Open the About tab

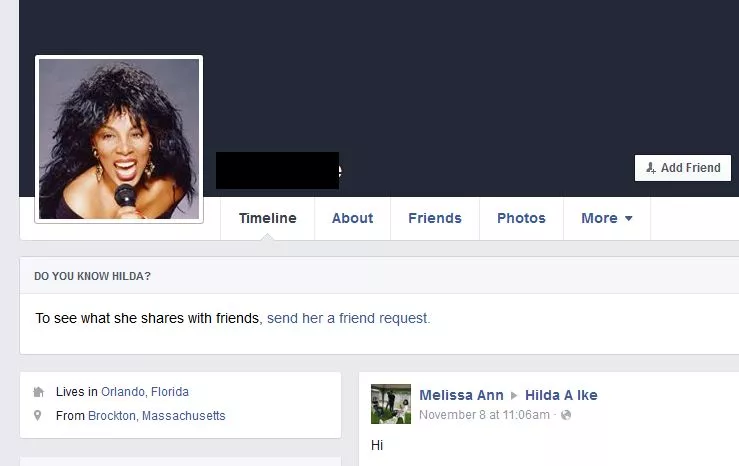[x=352, y=218]
